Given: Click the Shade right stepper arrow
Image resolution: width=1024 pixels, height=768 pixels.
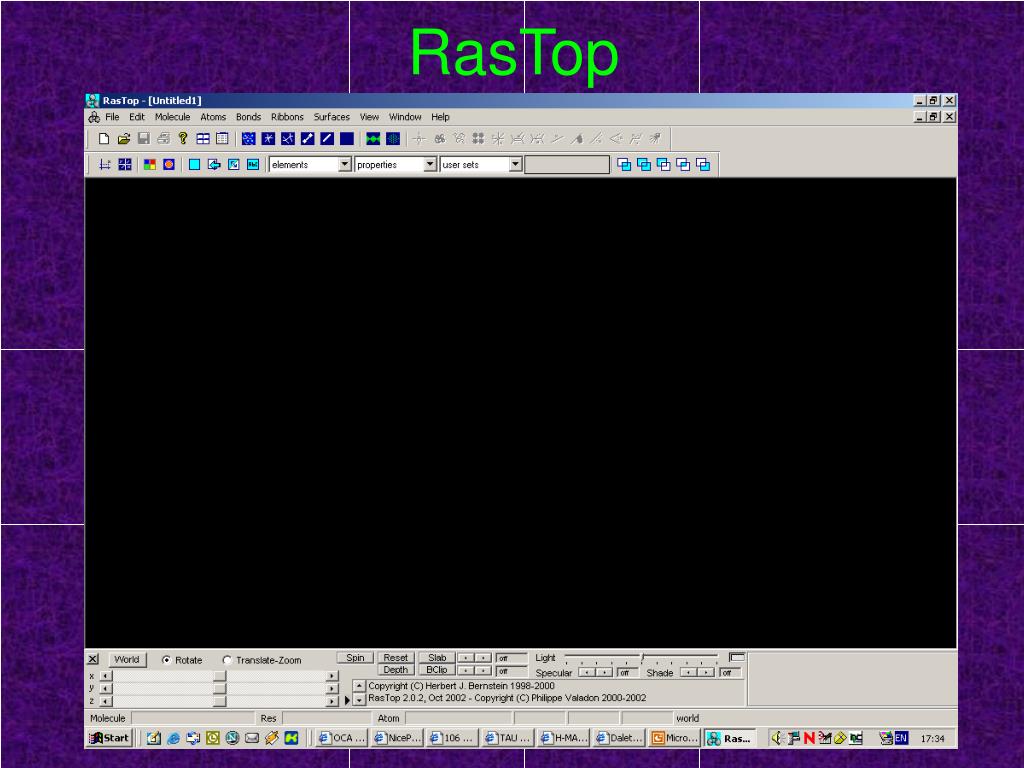Looking at the screenshot, I should tap(706, 673).
